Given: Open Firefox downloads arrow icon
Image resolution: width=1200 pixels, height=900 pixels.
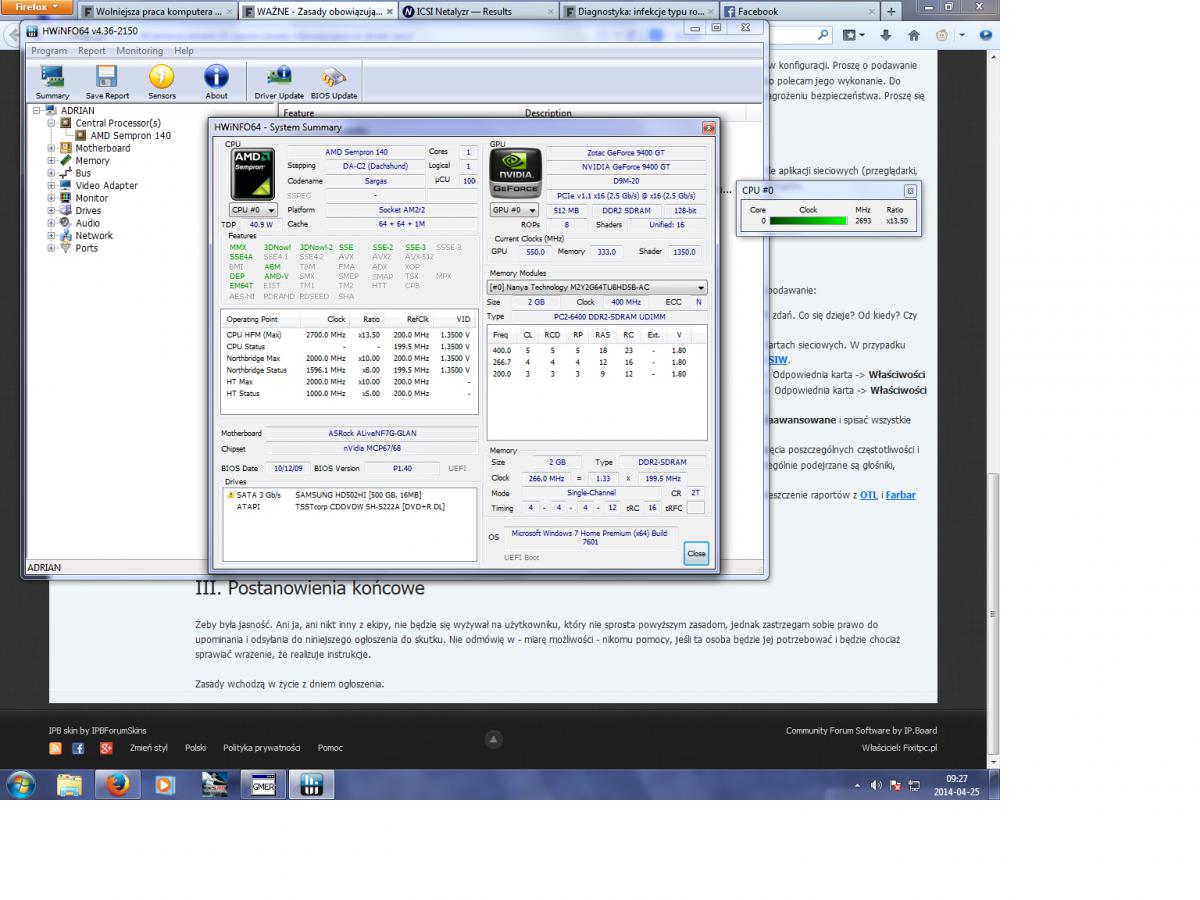Looking at the screenshot, I should click(887, 34).
